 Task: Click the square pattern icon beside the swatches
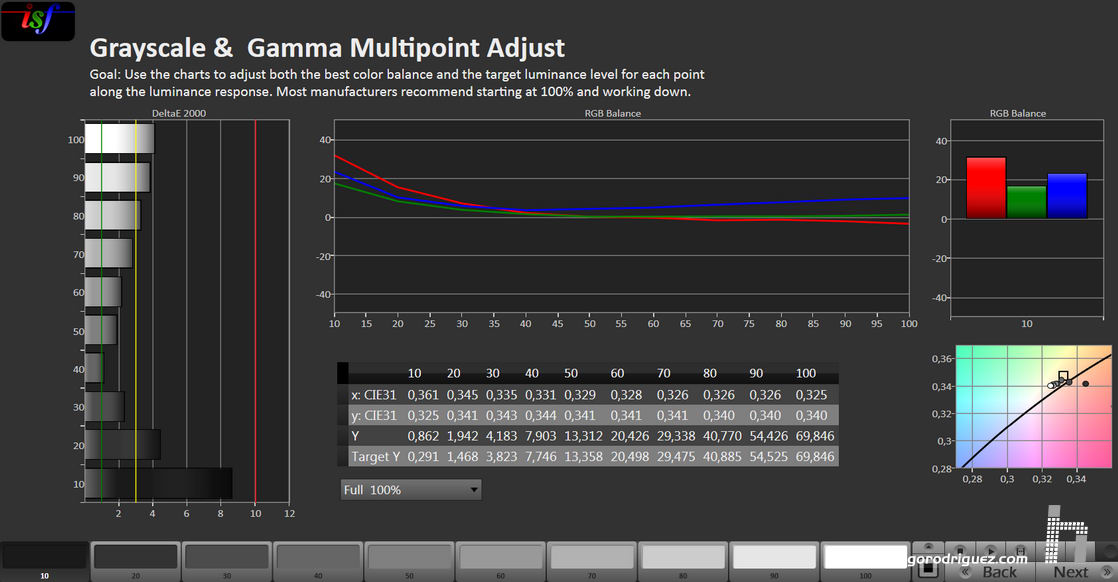[928, 569]
